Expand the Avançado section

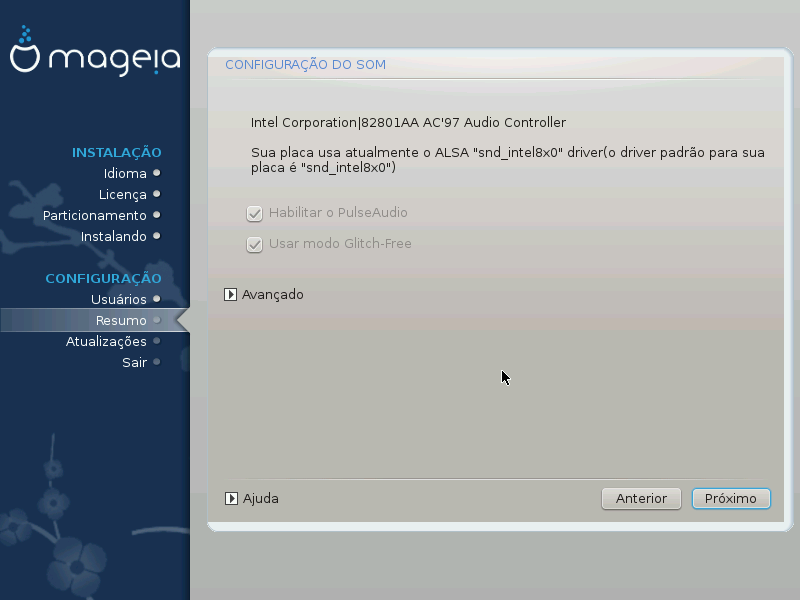click(x=231, y=295)
